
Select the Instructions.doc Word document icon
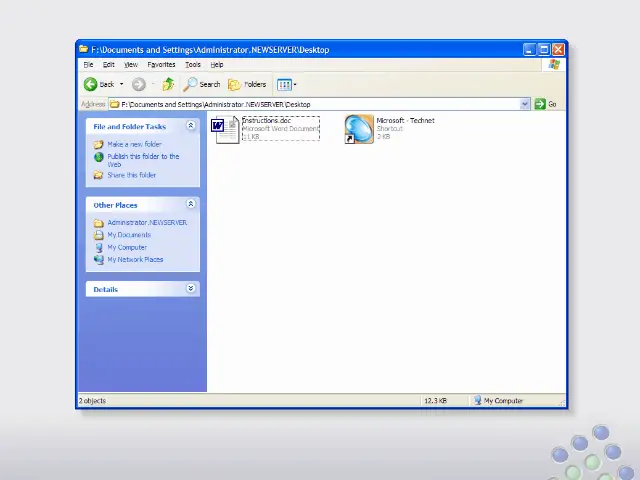224,129
